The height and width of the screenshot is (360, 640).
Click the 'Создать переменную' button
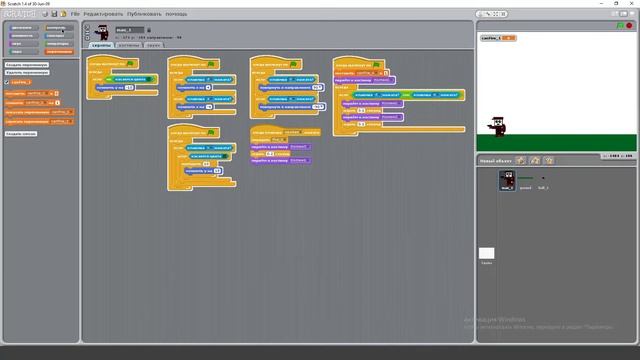pyautogui.click(x=27, y=65)
